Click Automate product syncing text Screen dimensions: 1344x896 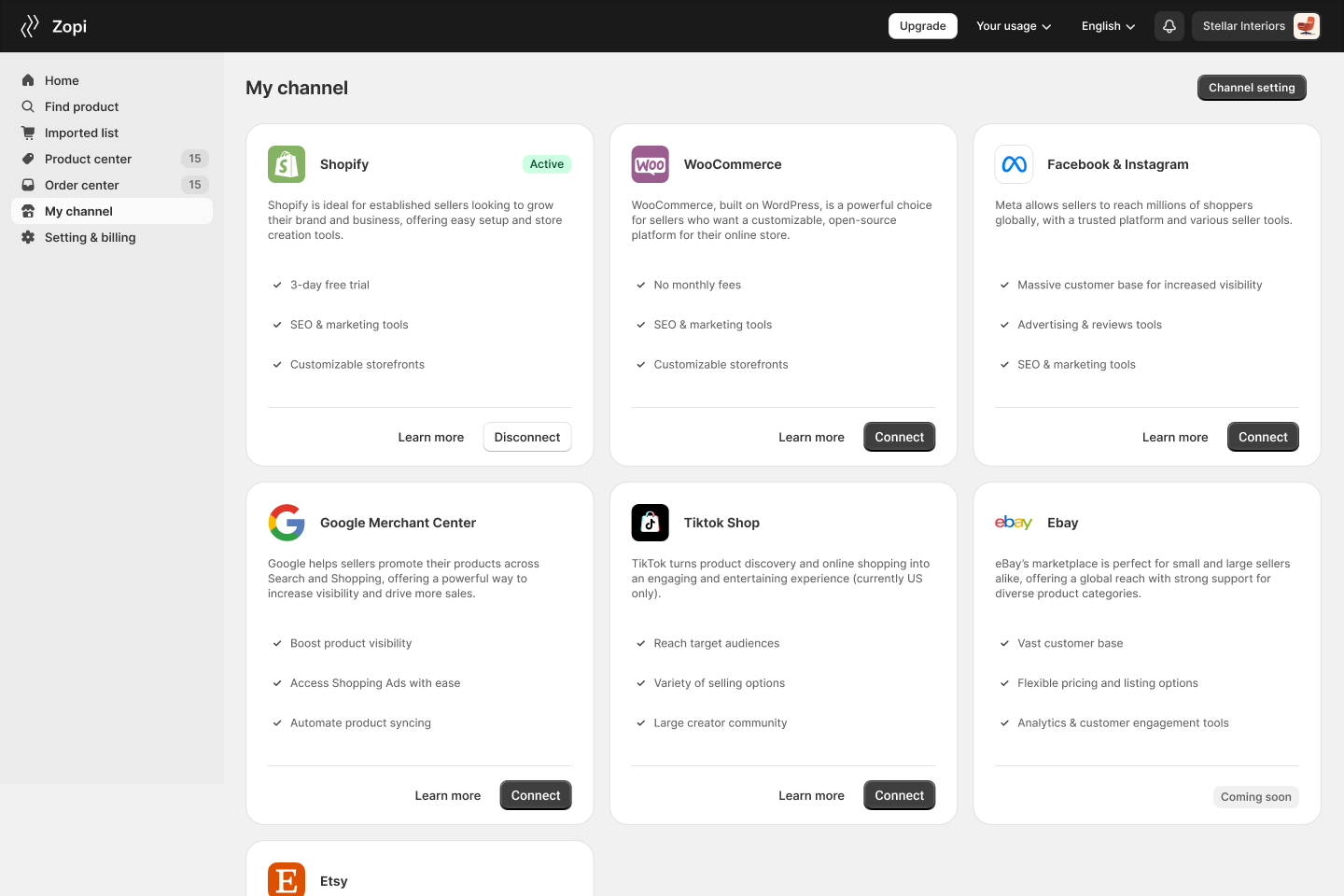[x=360, y=722]
